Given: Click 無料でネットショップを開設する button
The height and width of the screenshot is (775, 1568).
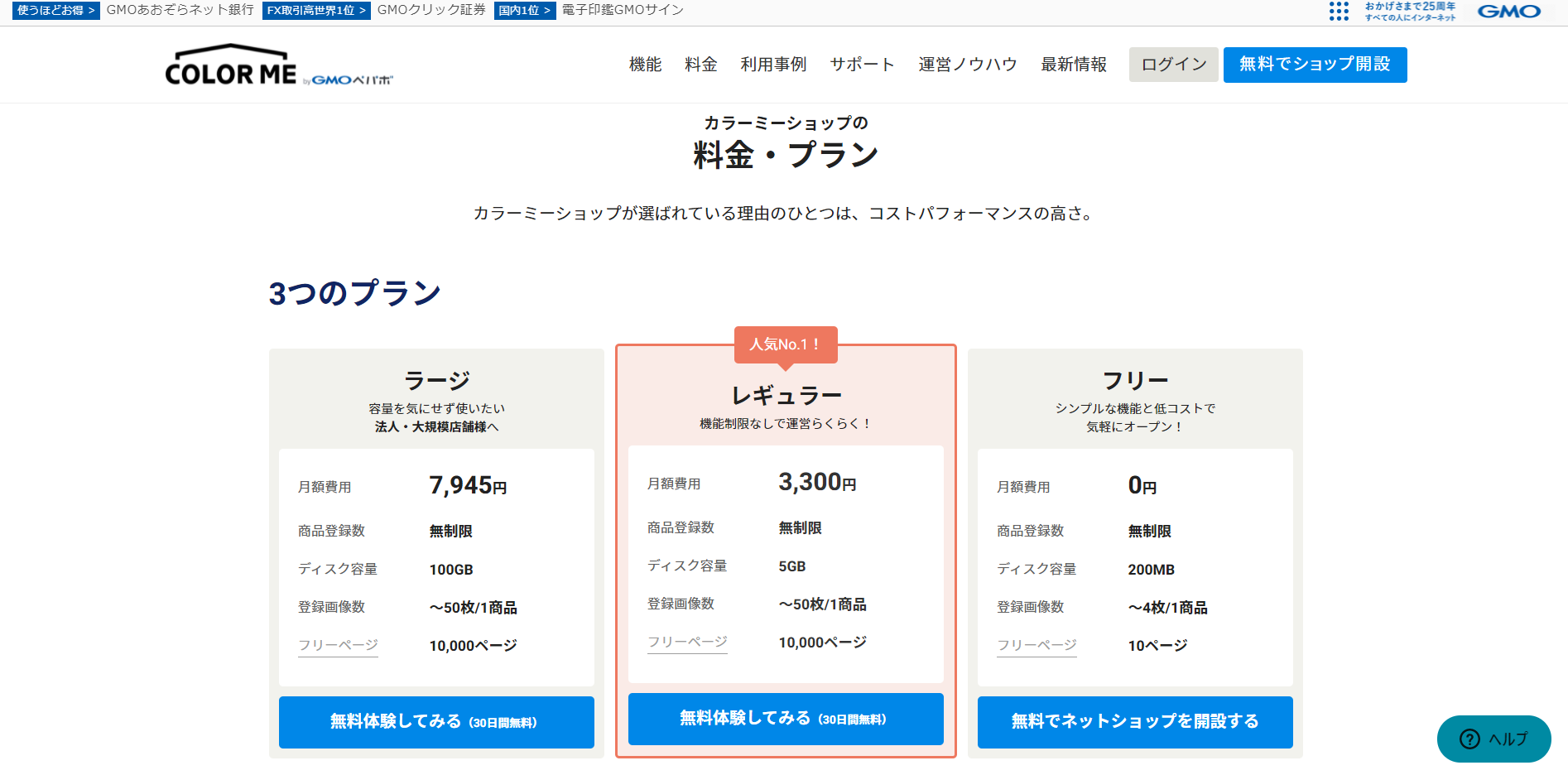Looking at the screenshot, I should pyautogui.click(x=1135, y=722).
